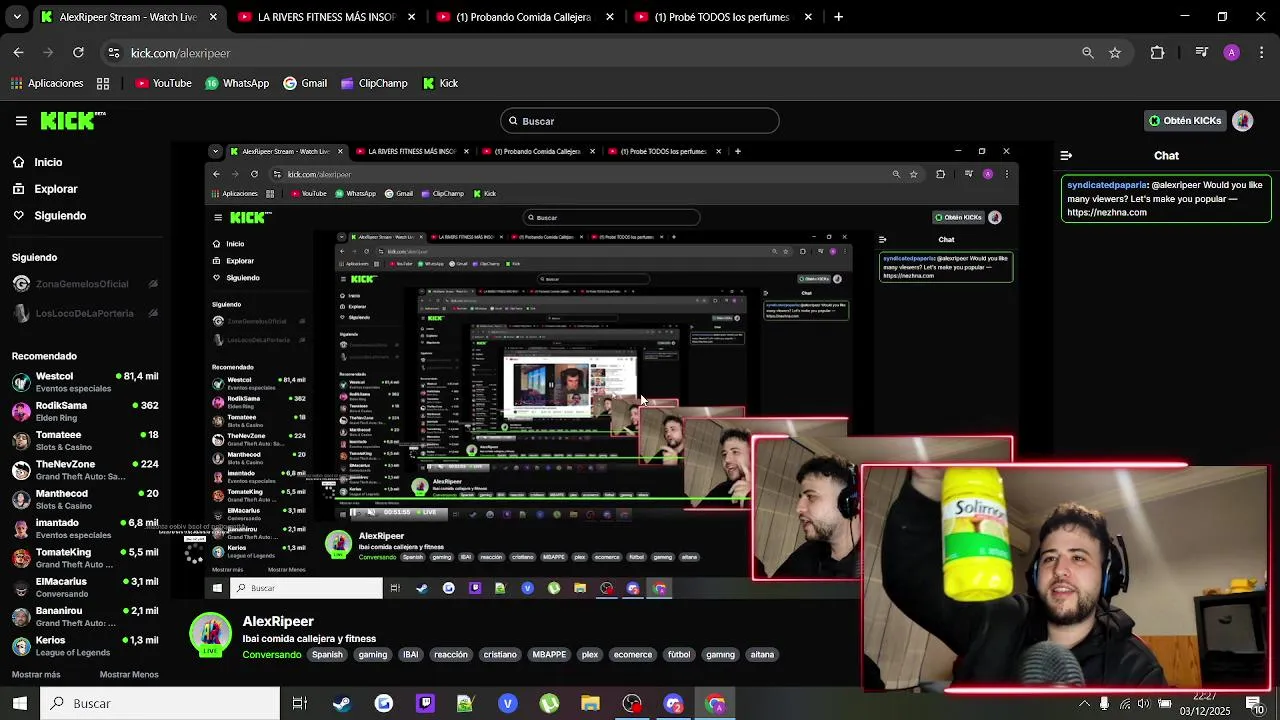Screen dimensions: 1280x720
Task: Open the Kick user avatar menu
Action: coord(1242,121)
